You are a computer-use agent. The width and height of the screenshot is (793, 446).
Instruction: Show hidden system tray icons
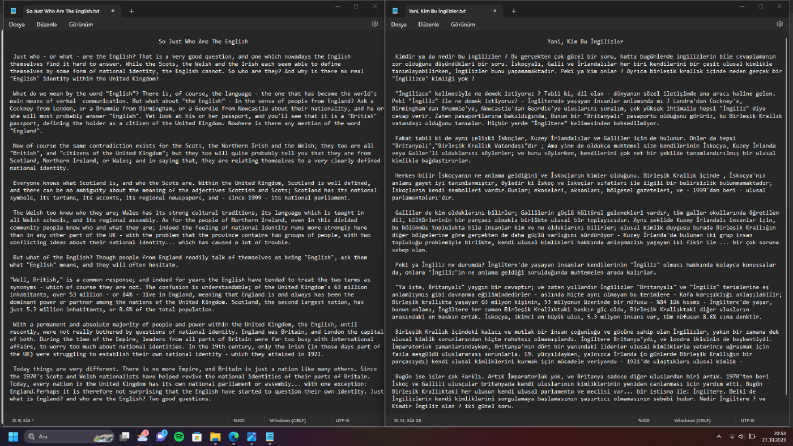tap(719, 436)
